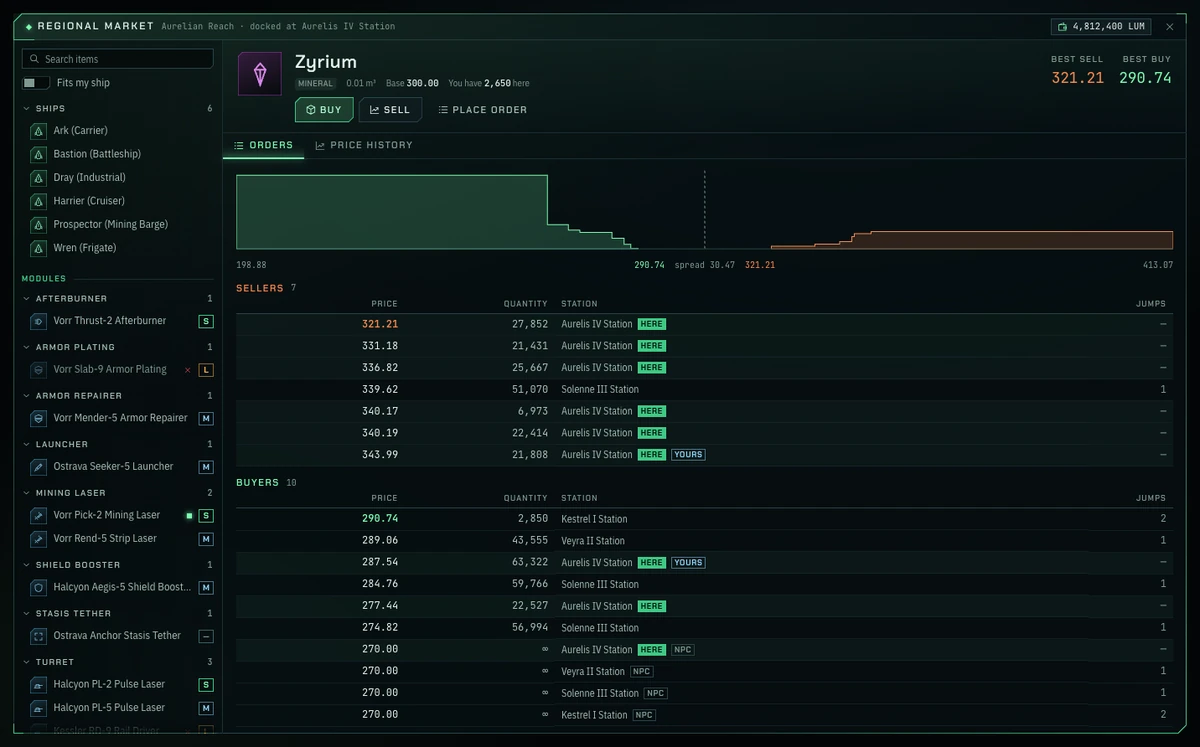Click the Regional Market diamond logo icon
1200x747 pixels.
click(29, 26)
